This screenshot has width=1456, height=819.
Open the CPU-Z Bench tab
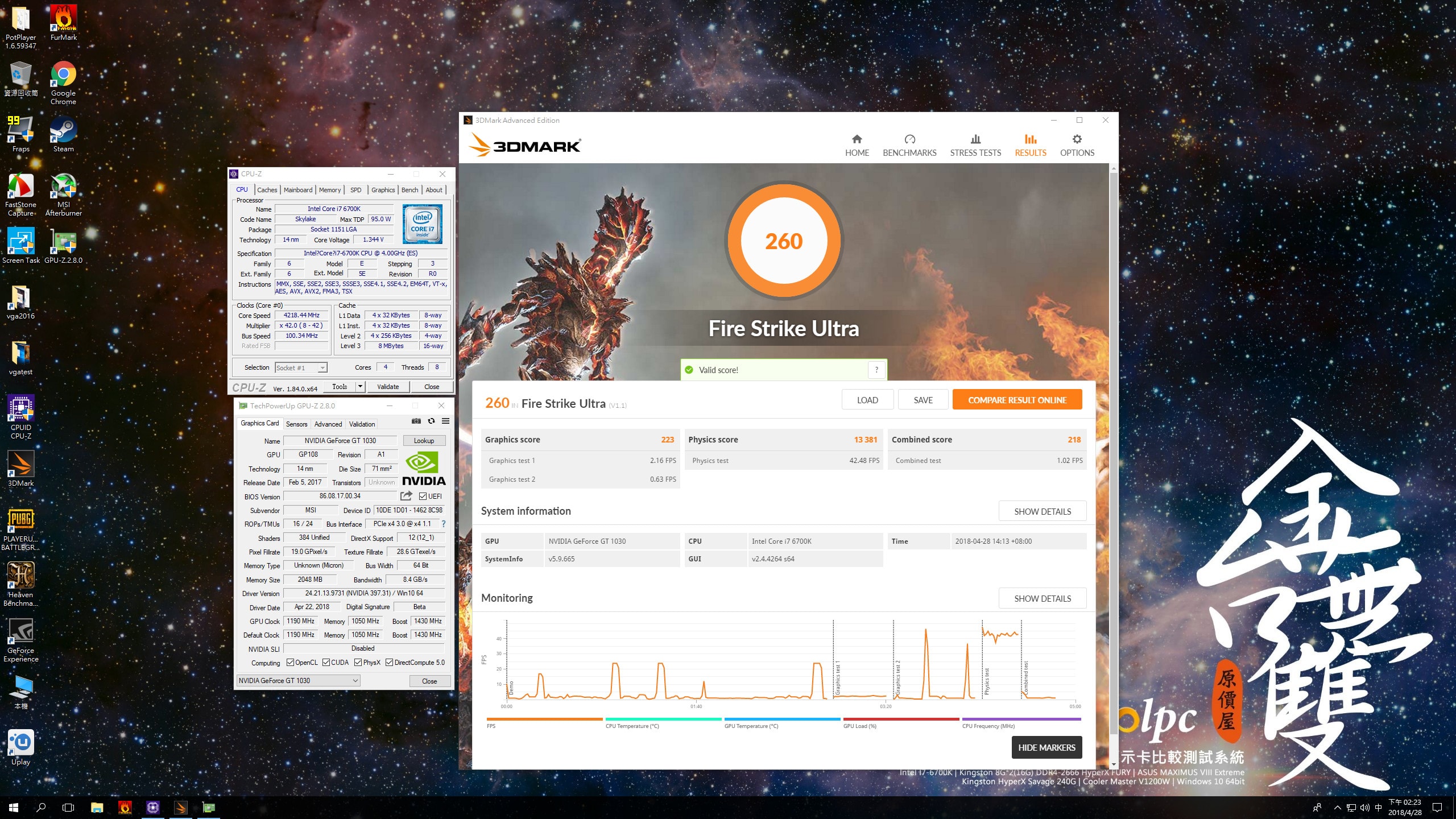(x=409, y=190)
